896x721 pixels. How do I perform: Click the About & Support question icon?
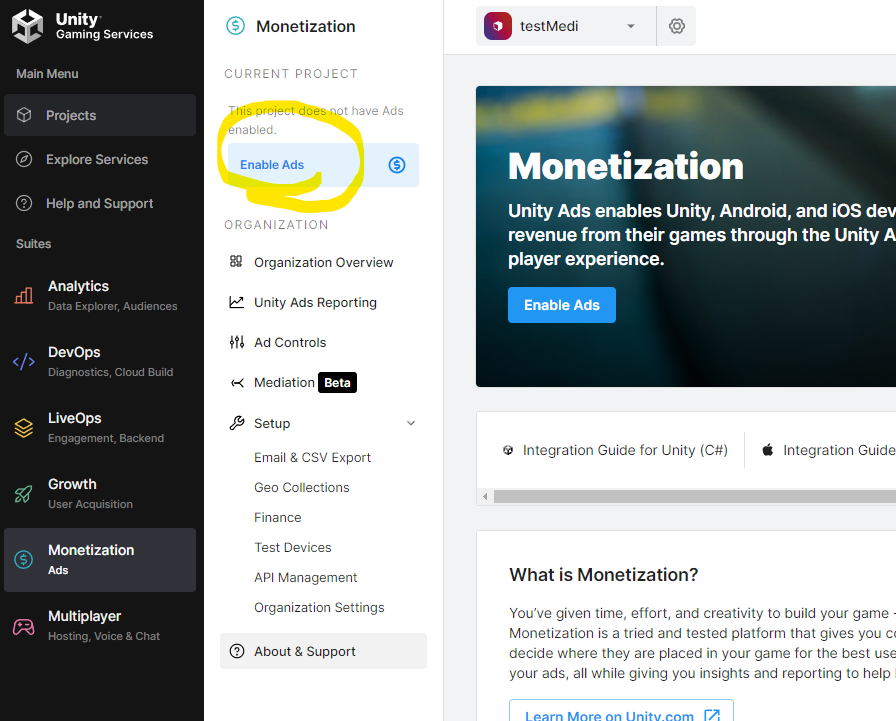point(237,651)
